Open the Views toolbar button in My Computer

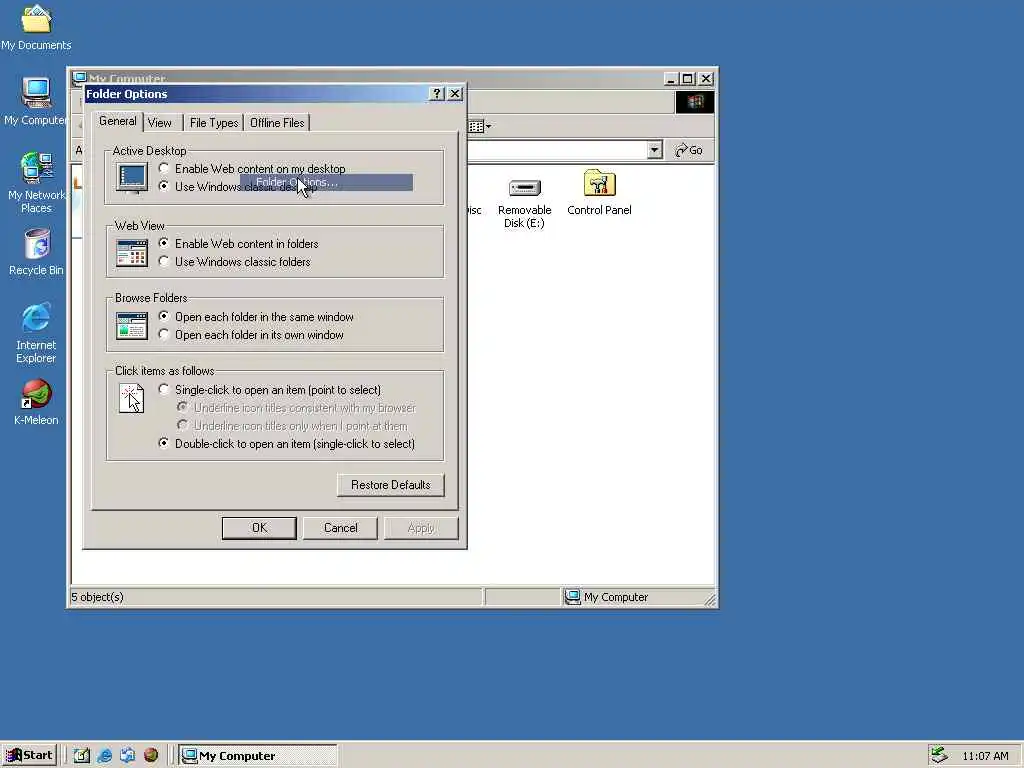(x=480, y=126)
